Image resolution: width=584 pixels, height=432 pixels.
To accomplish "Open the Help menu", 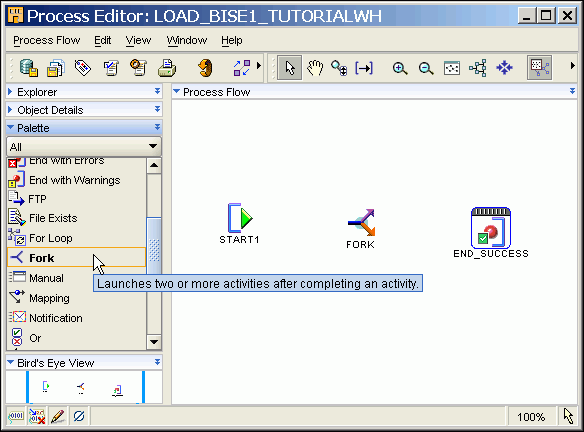I will click(232, 40).
